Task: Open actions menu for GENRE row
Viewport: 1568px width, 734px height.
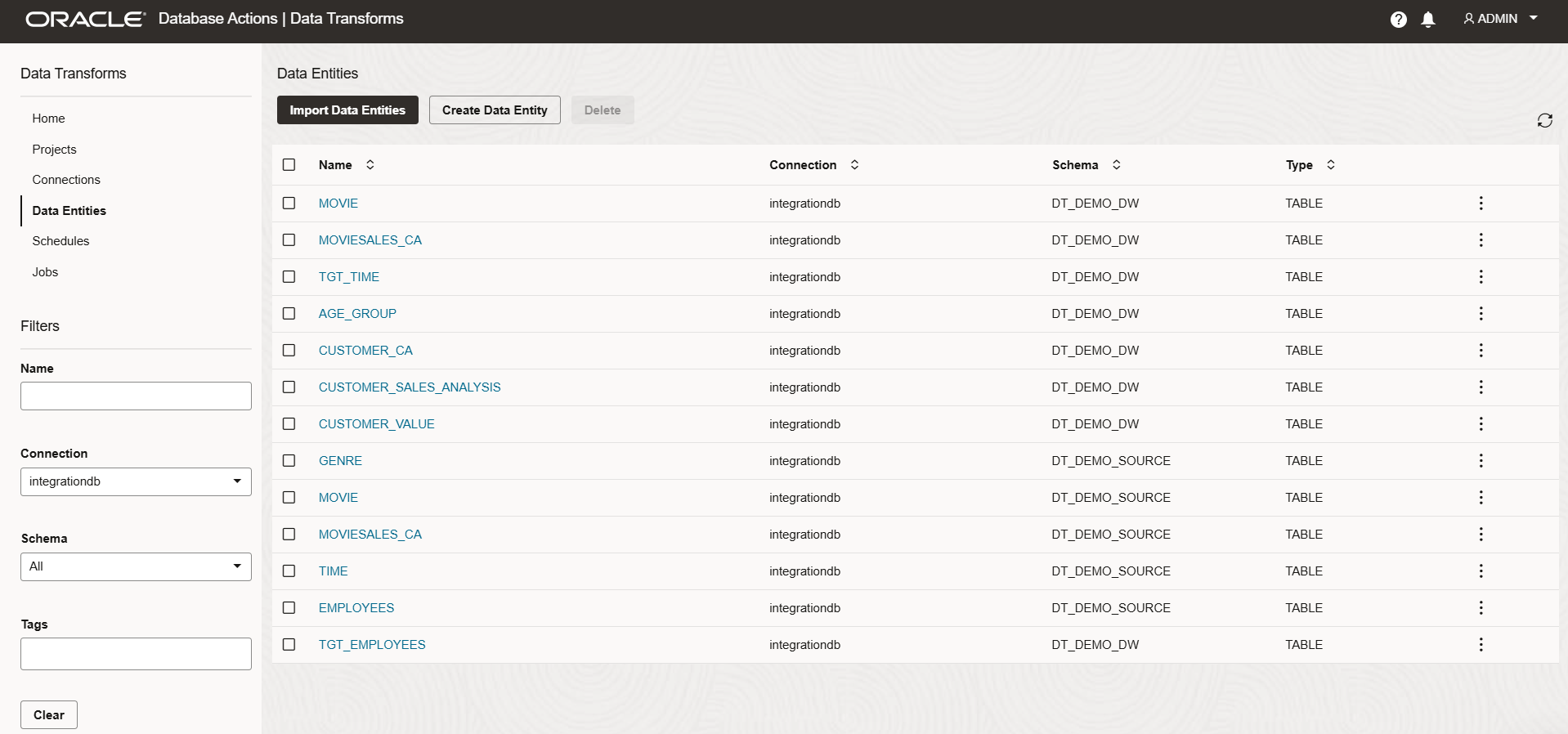Action: point(1481,461)
